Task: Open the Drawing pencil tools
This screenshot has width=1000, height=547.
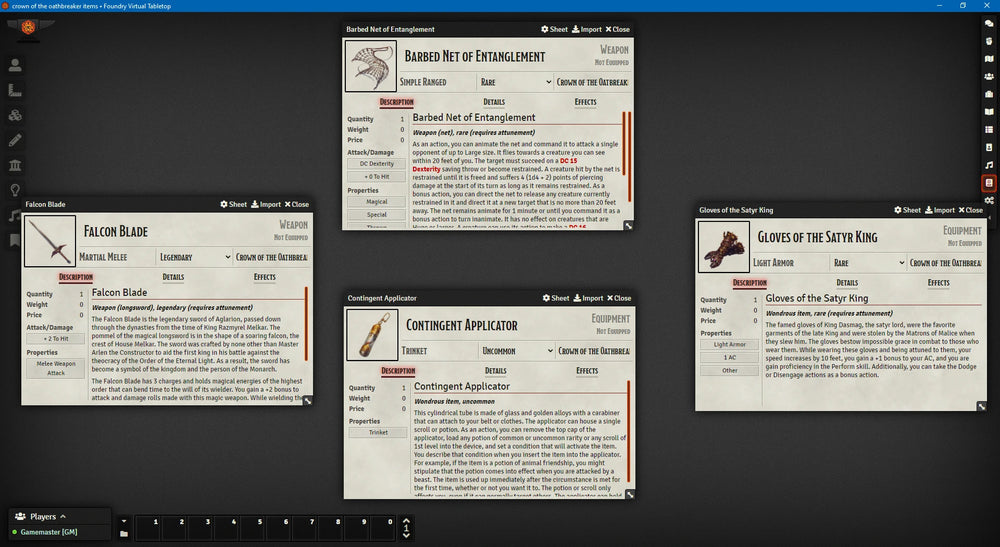Action: 15,140
